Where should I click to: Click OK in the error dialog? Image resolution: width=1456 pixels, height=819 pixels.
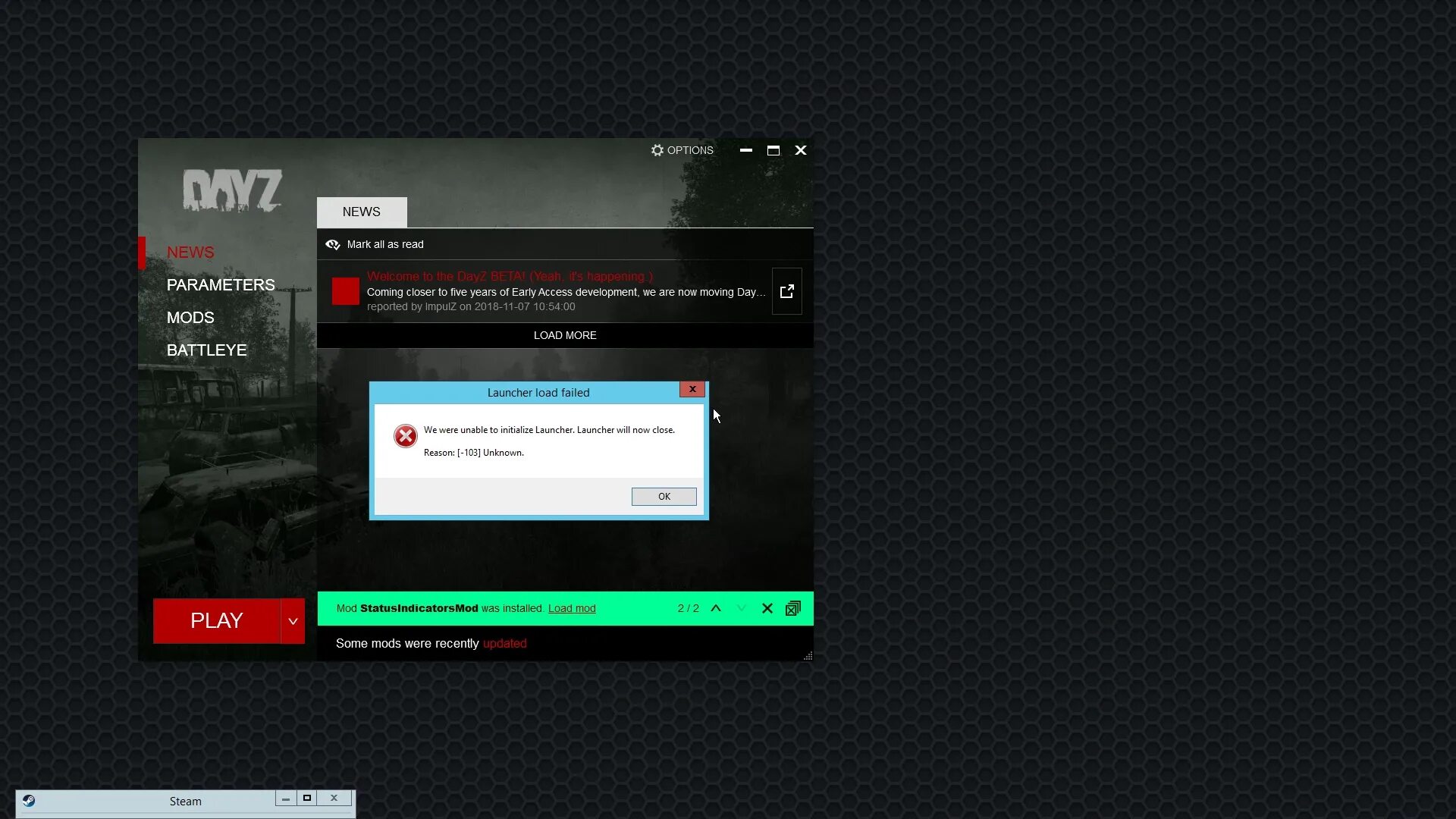coord(664,497)
